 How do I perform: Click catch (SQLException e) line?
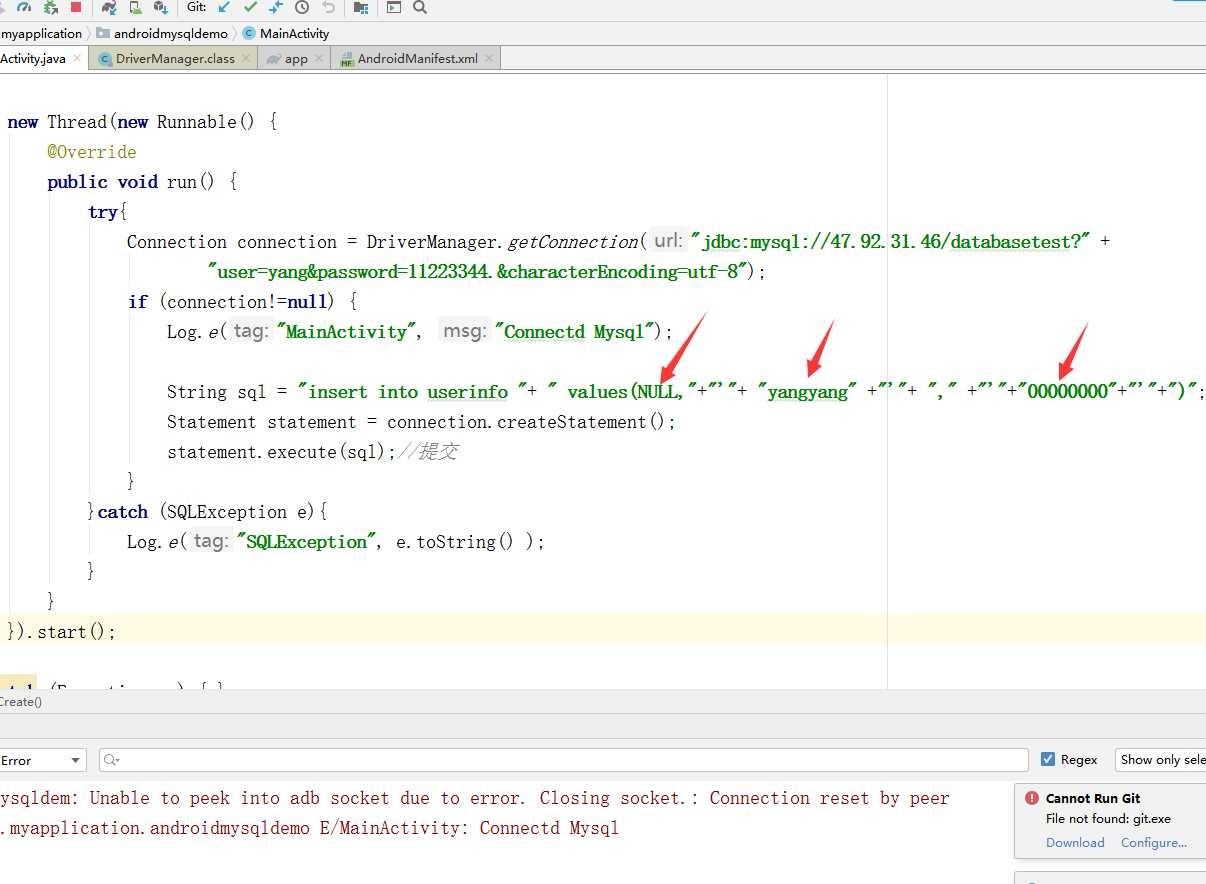click(x=207, y=512)
